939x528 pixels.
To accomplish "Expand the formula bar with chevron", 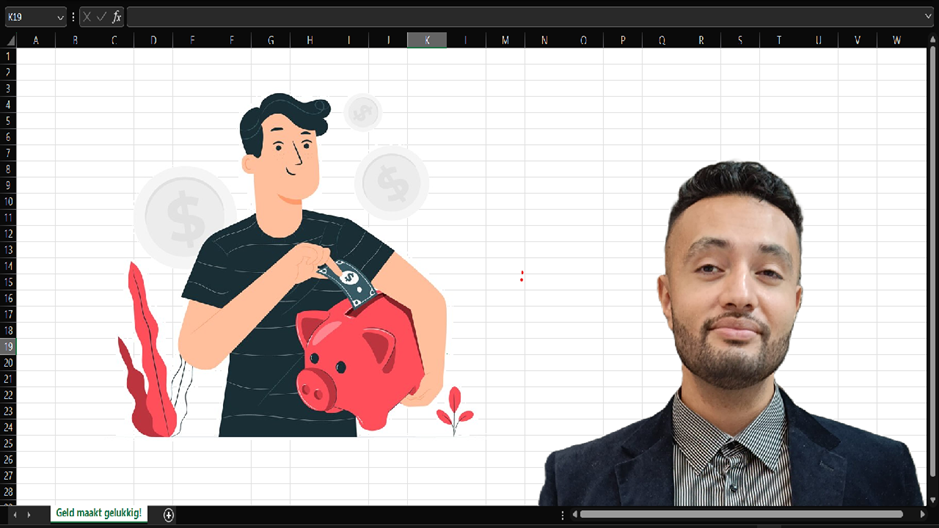I will [928, 17].
